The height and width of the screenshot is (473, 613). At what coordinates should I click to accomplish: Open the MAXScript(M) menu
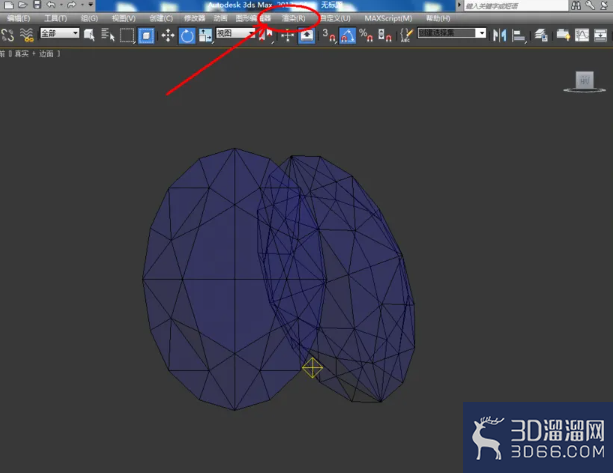[388, 18]
